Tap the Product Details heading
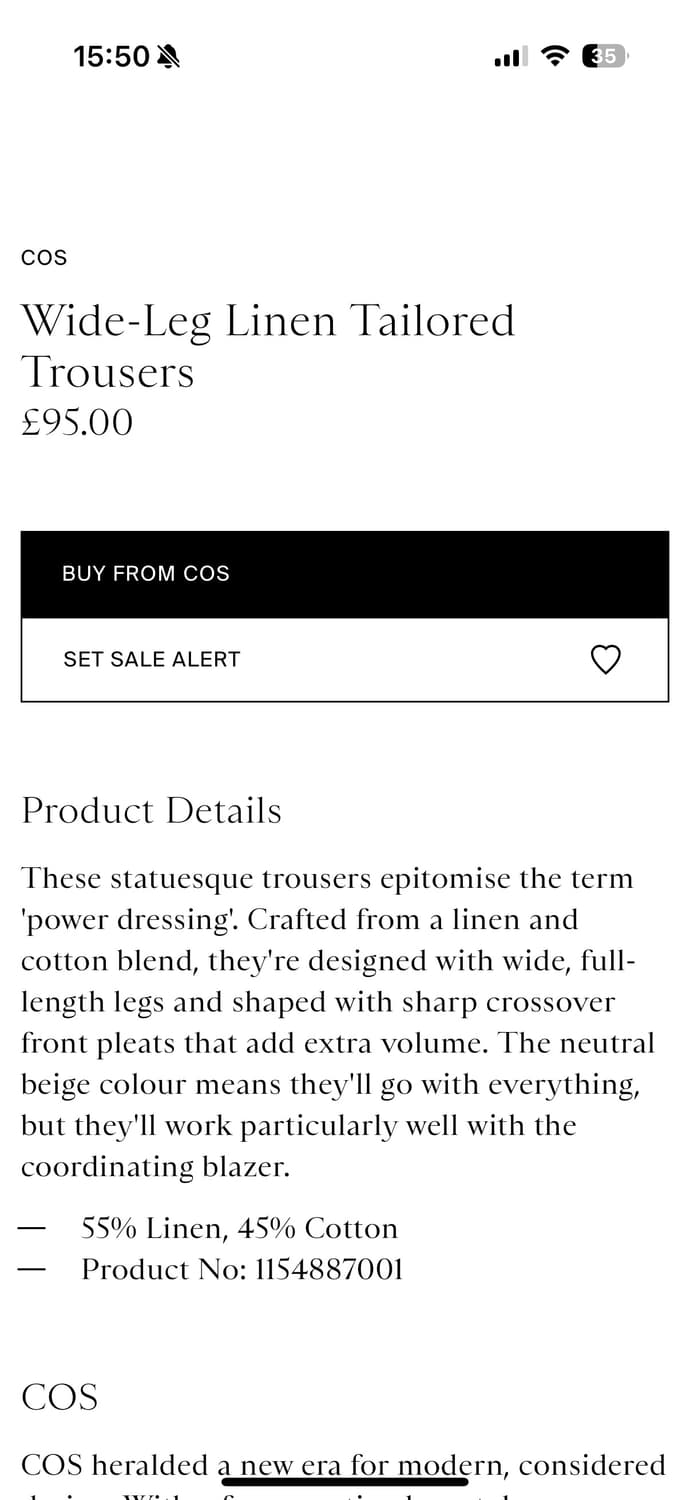Image resolution: width=690 pixels, height=1500 pixels. coord(152,810)
